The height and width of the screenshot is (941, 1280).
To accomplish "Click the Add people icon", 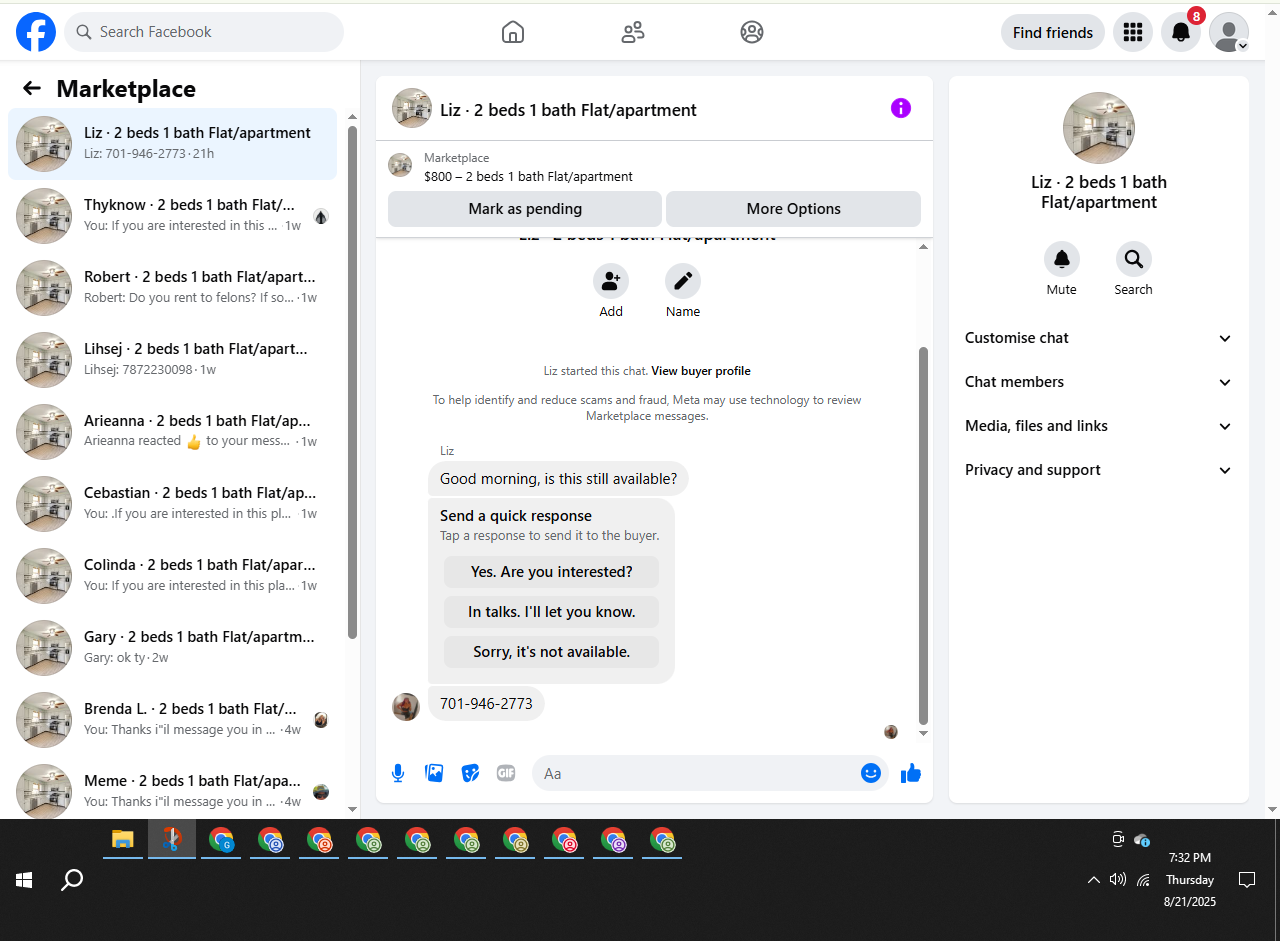I will pos(611,281).
